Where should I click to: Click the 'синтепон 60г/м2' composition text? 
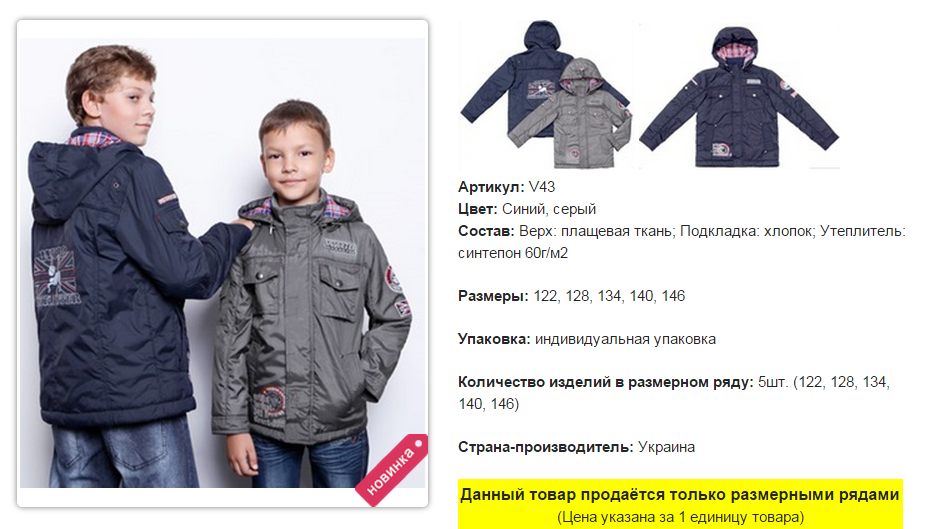(513, 253)
